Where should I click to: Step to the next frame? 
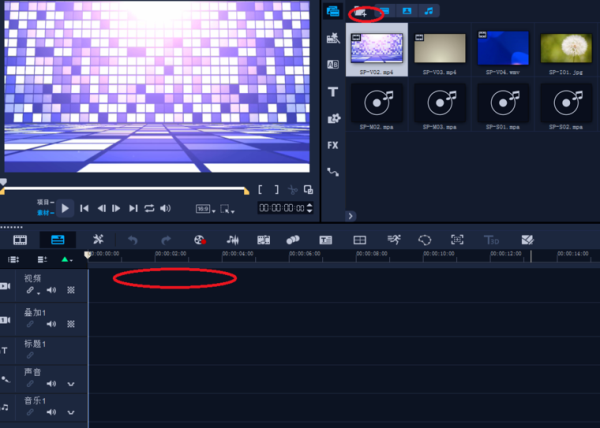click(x=116, y=208)
